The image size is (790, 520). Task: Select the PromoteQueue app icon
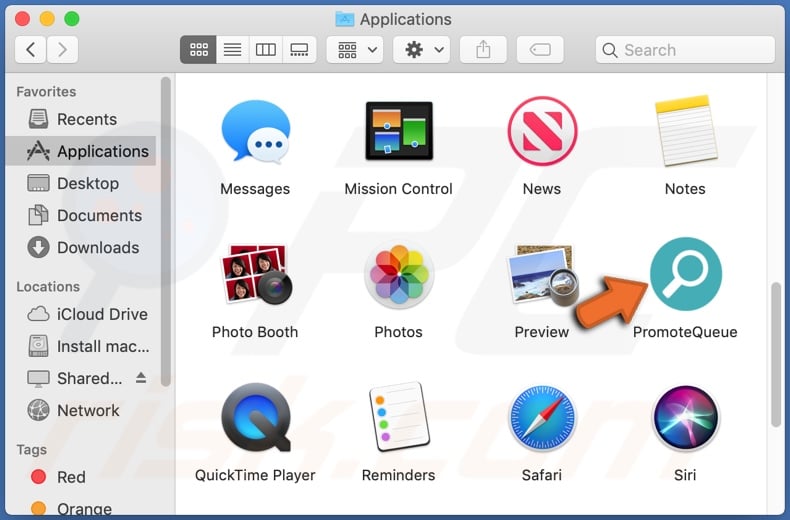click(x=685, y=274)
